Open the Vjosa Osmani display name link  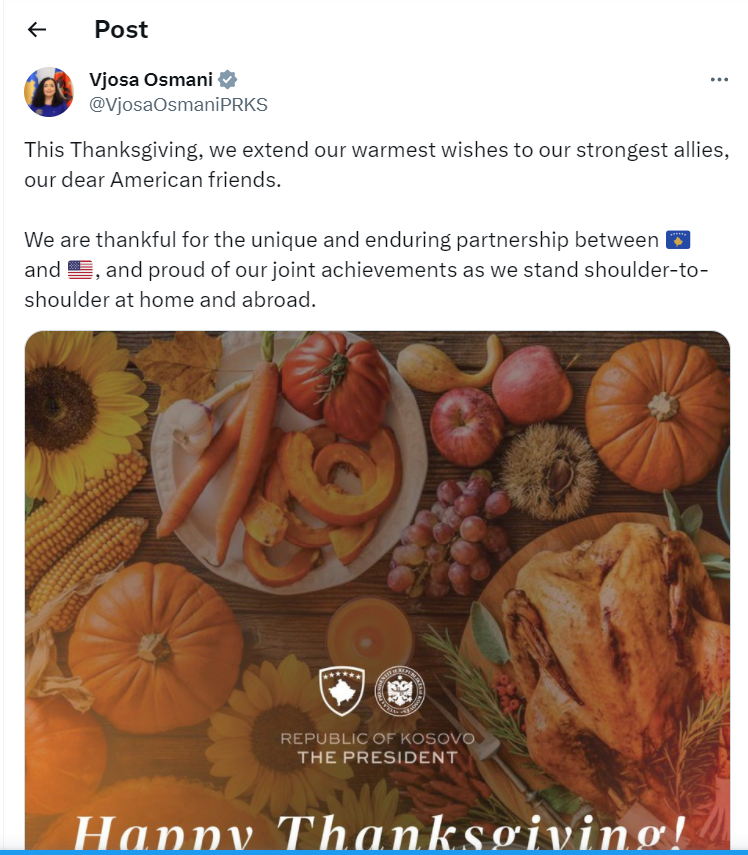pyautogui.click(x=151, y=80)
